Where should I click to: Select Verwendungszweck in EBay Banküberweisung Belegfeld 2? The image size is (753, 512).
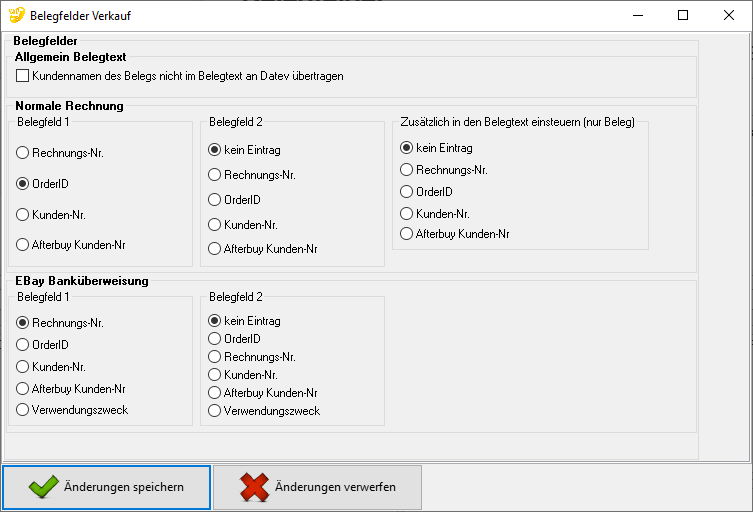click(215, 411)
